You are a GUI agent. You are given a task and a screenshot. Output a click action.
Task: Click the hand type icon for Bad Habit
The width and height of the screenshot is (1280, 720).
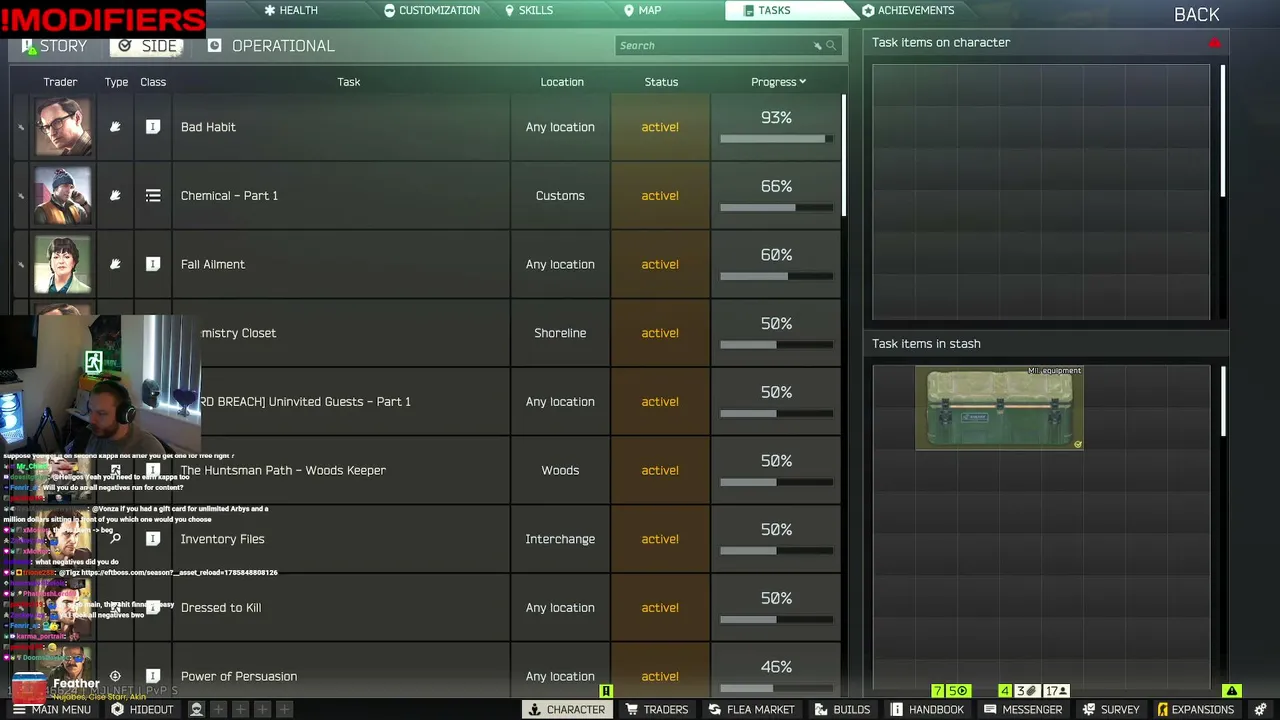(115, 127)
